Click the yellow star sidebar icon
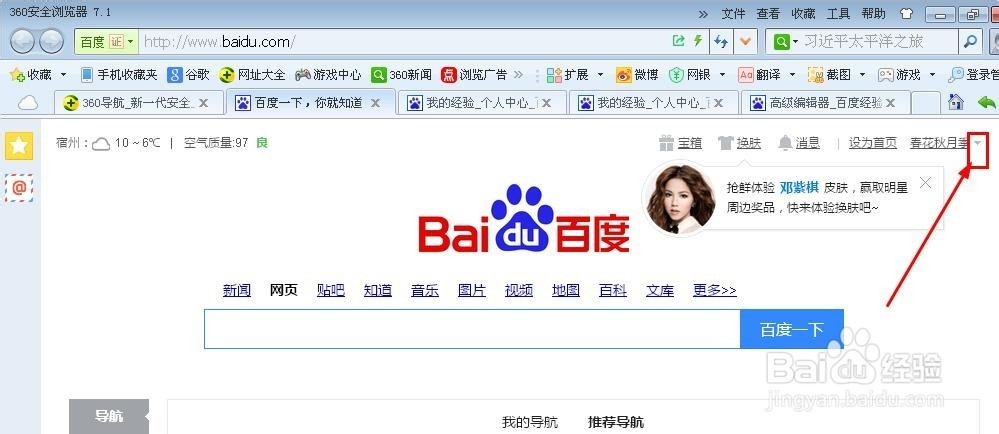 [19, 146]
